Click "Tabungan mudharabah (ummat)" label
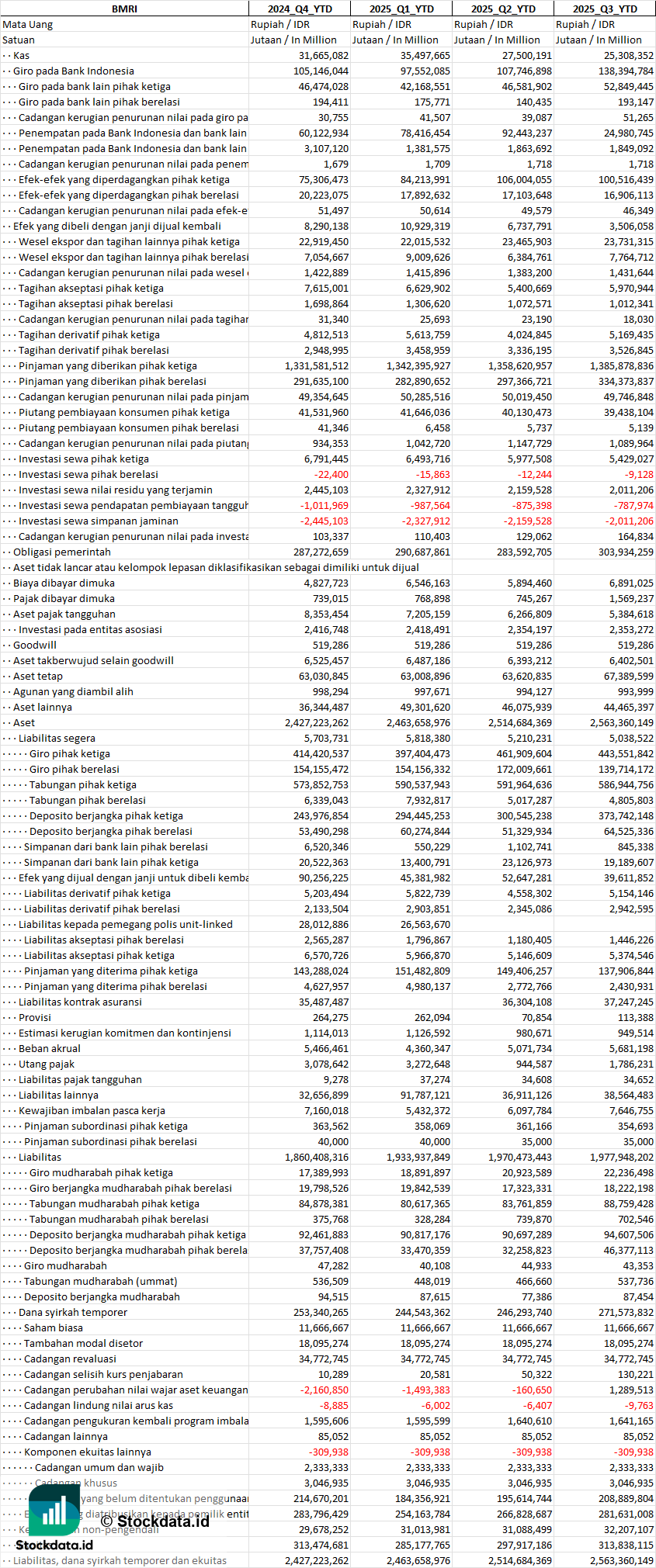 tap(101, 1281)
